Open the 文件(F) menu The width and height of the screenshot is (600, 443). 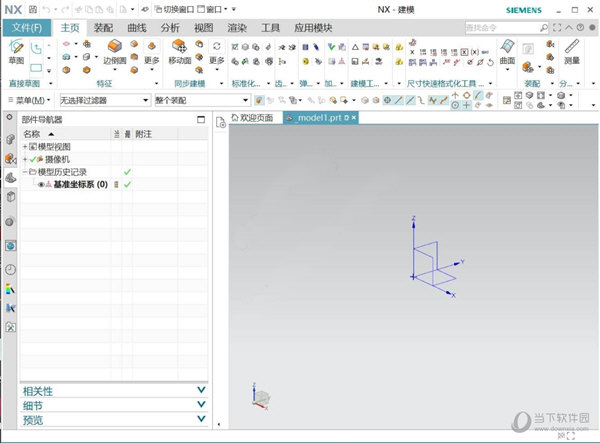pyautogui.click(x=27, y=28)
